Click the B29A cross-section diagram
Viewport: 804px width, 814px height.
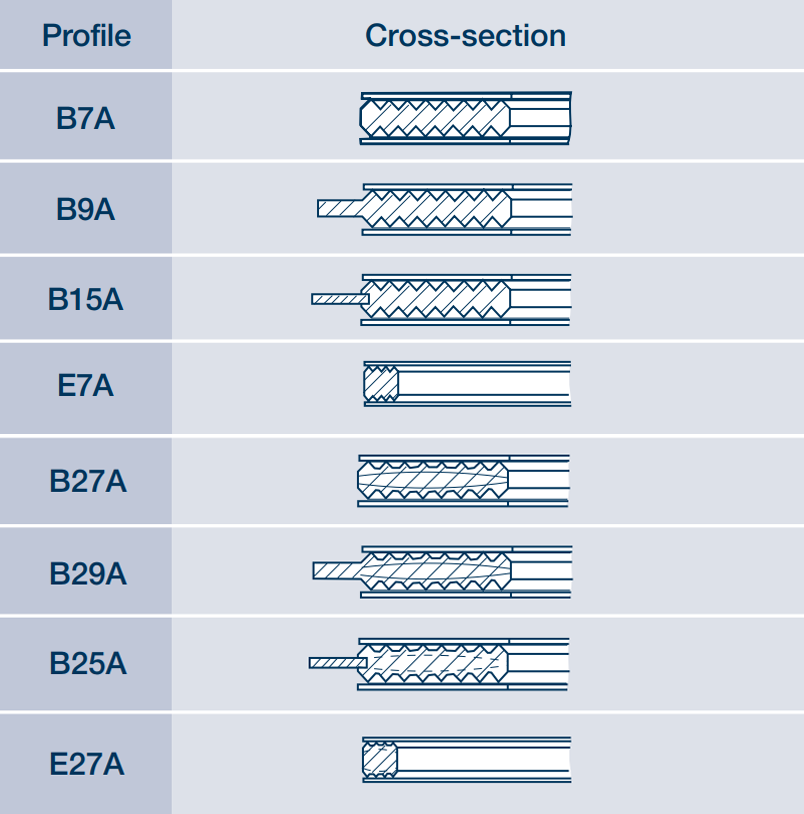443,572
